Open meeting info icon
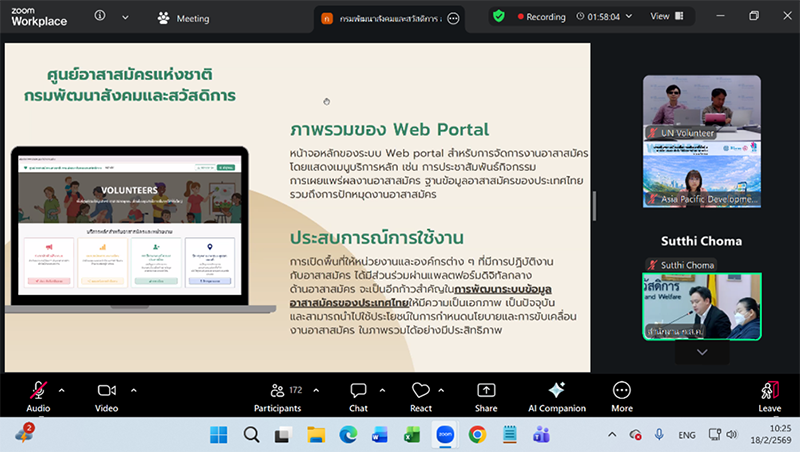The width and height of the screenshot is (800, 452). click(x=100, y=16)
